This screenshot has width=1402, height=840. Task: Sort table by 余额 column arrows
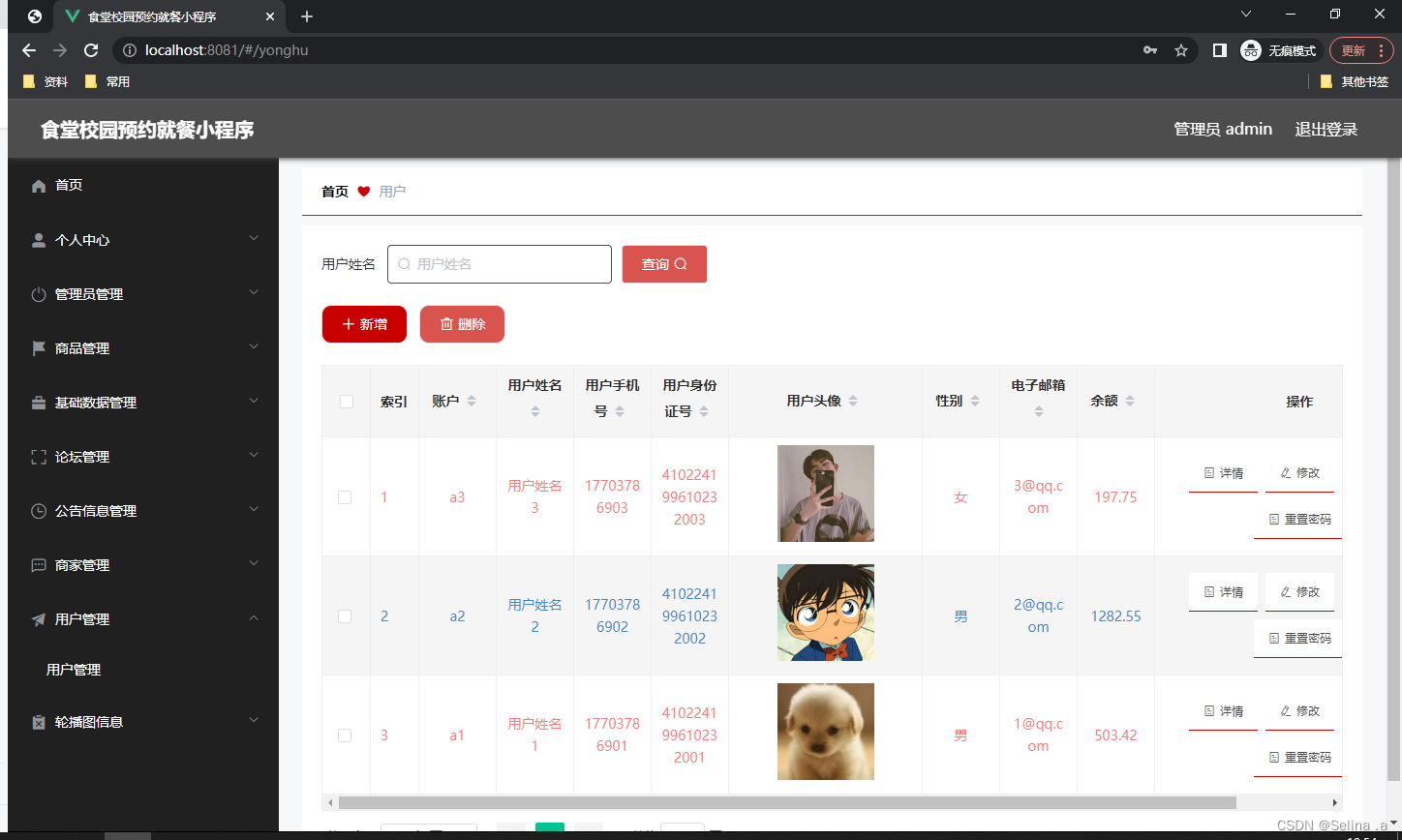click(x=1130, y=401)
